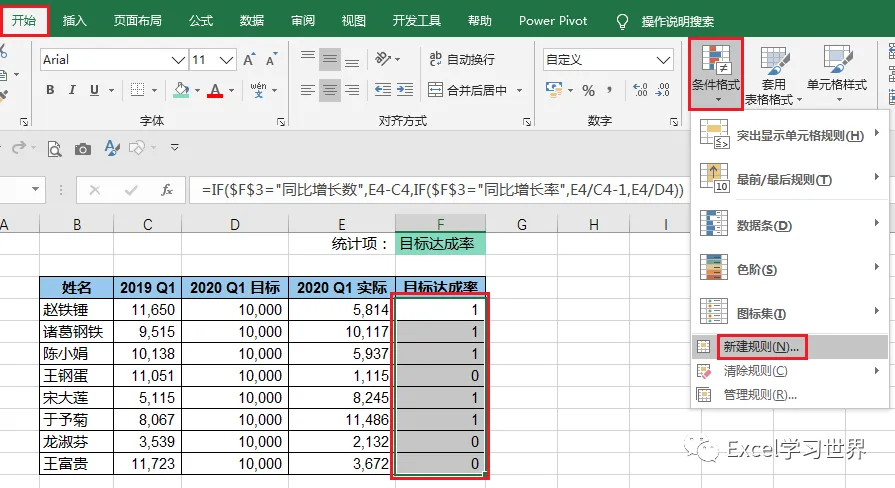
Task: Expand the borders dropdown arrow
Action: 154,90
